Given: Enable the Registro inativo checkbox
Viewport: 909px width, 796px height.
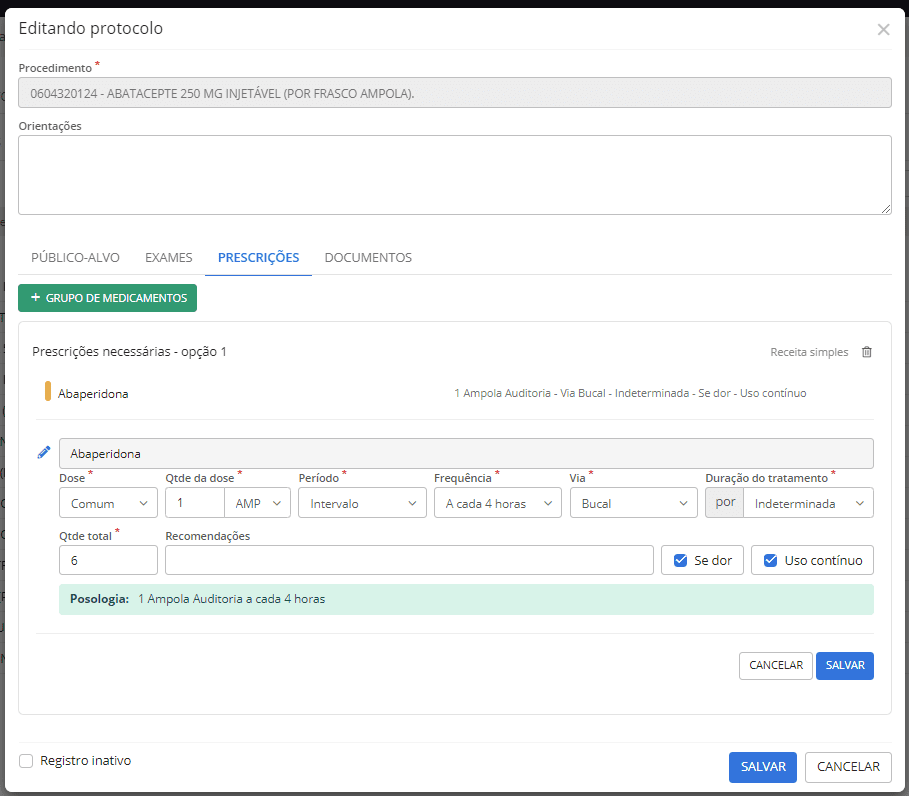Looking at the screenshot, I should 26,761.
